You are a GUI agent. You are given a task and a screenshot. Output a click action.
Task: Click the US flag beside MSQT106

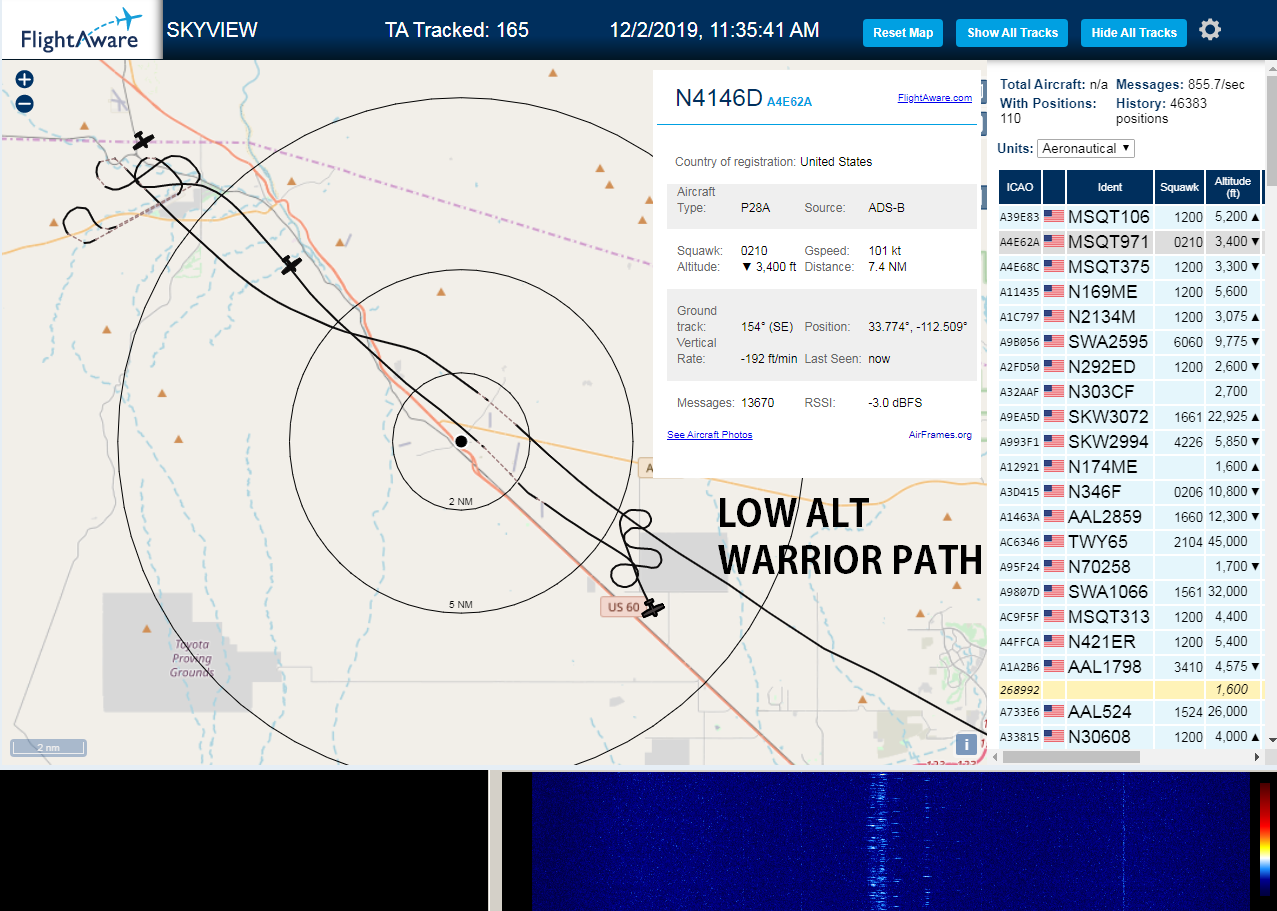[1054, 216]
